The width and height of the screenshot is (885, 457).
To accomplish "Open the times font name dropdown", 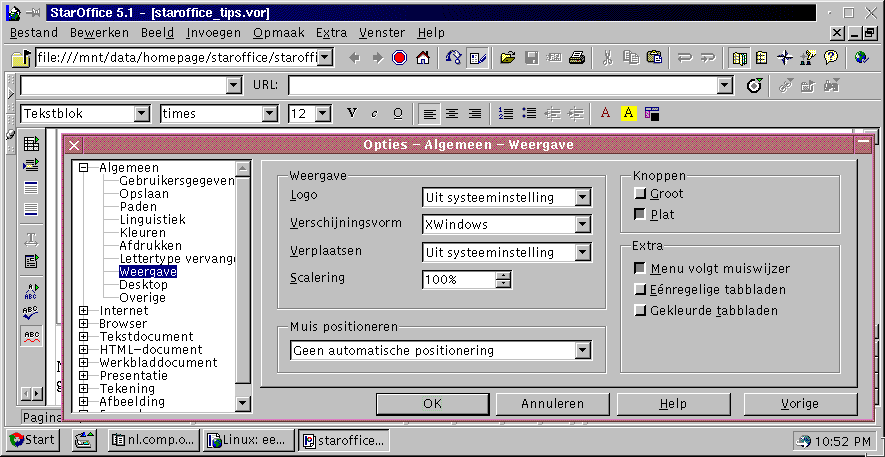I will 270,113.
